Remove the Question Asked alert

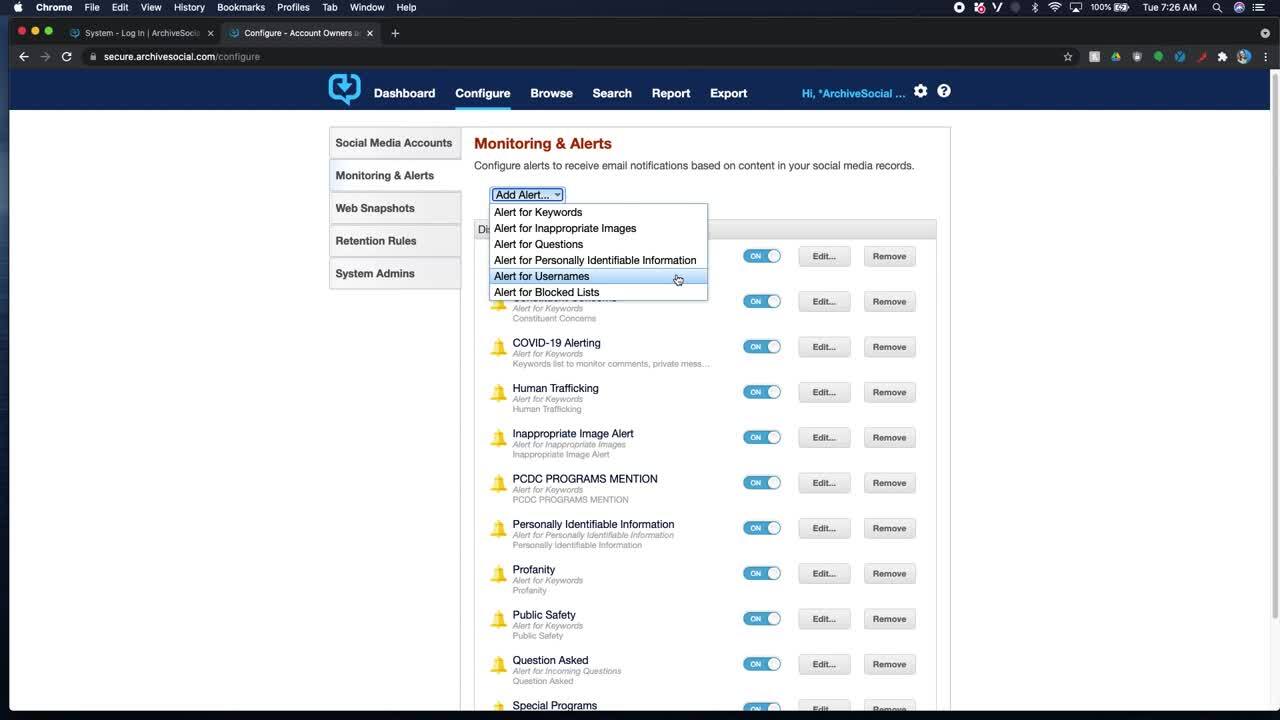(889, 664)
